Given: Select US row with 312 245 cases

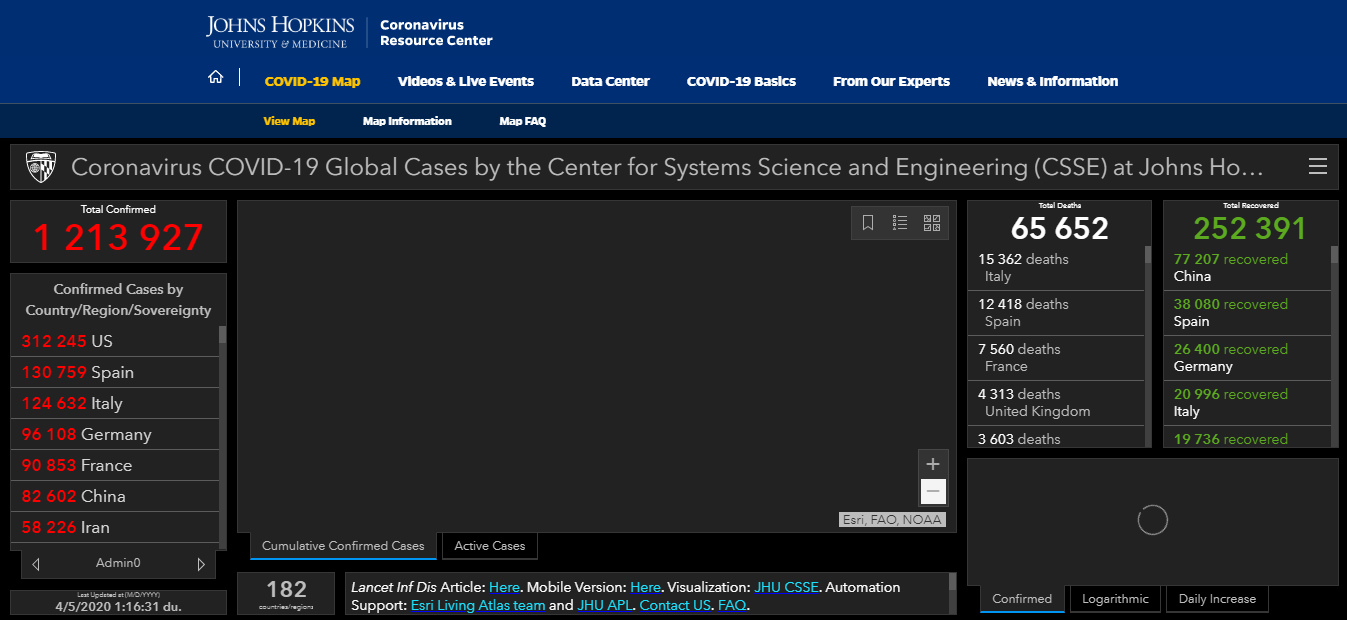Looking at the screenshot, I should tap(115, 341).
